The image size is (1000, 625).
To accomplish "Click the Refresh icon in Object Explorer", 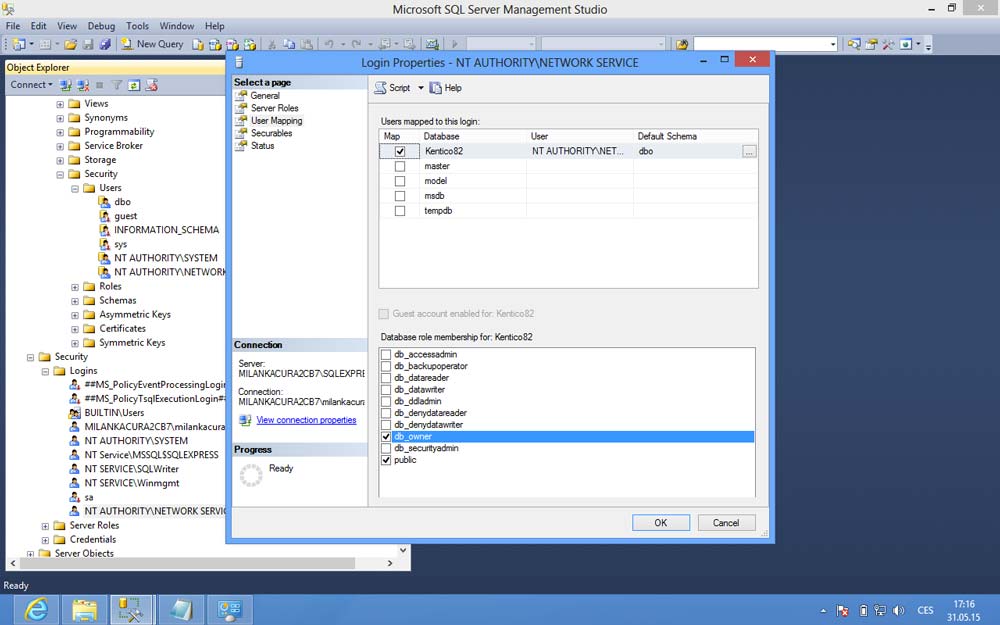I will (x=133, y=85).
